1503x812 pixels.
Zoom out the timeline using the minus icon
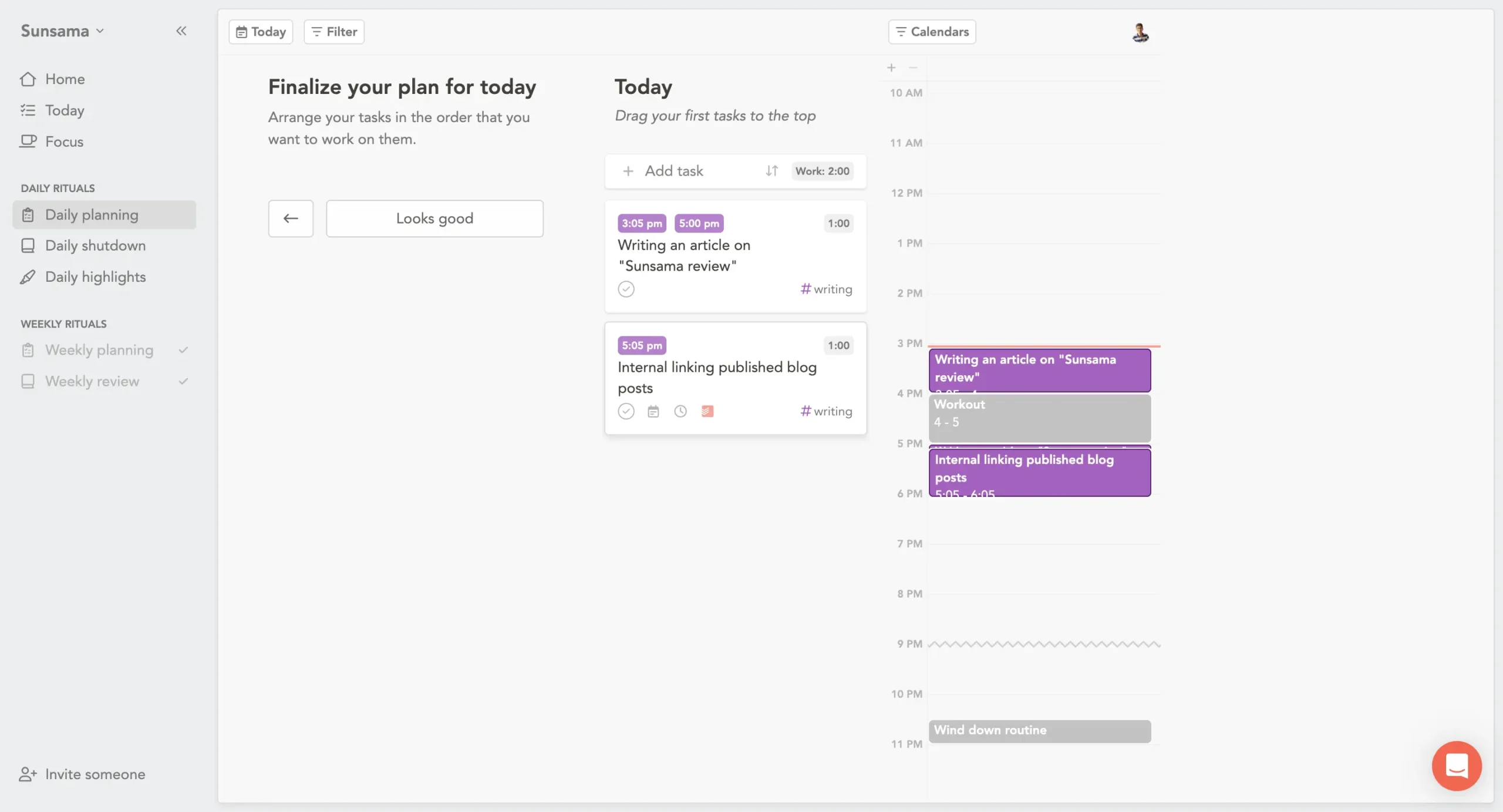point(913,68)
